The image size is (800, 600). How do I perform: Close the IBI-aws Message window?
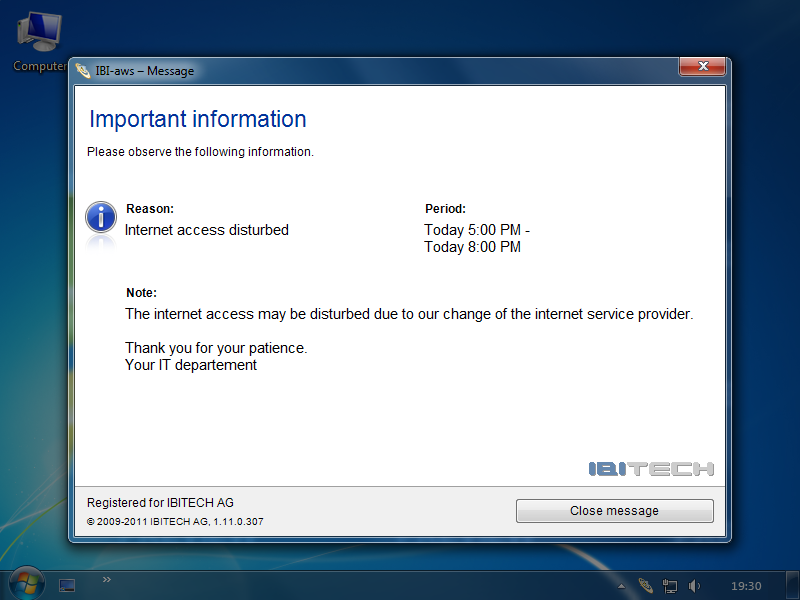(x=702, y=66)
